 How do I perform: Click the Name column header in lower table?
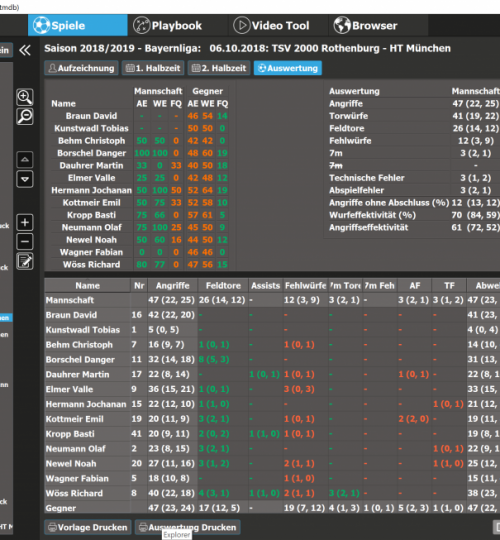pyautogui.click(x=87, y=285)
